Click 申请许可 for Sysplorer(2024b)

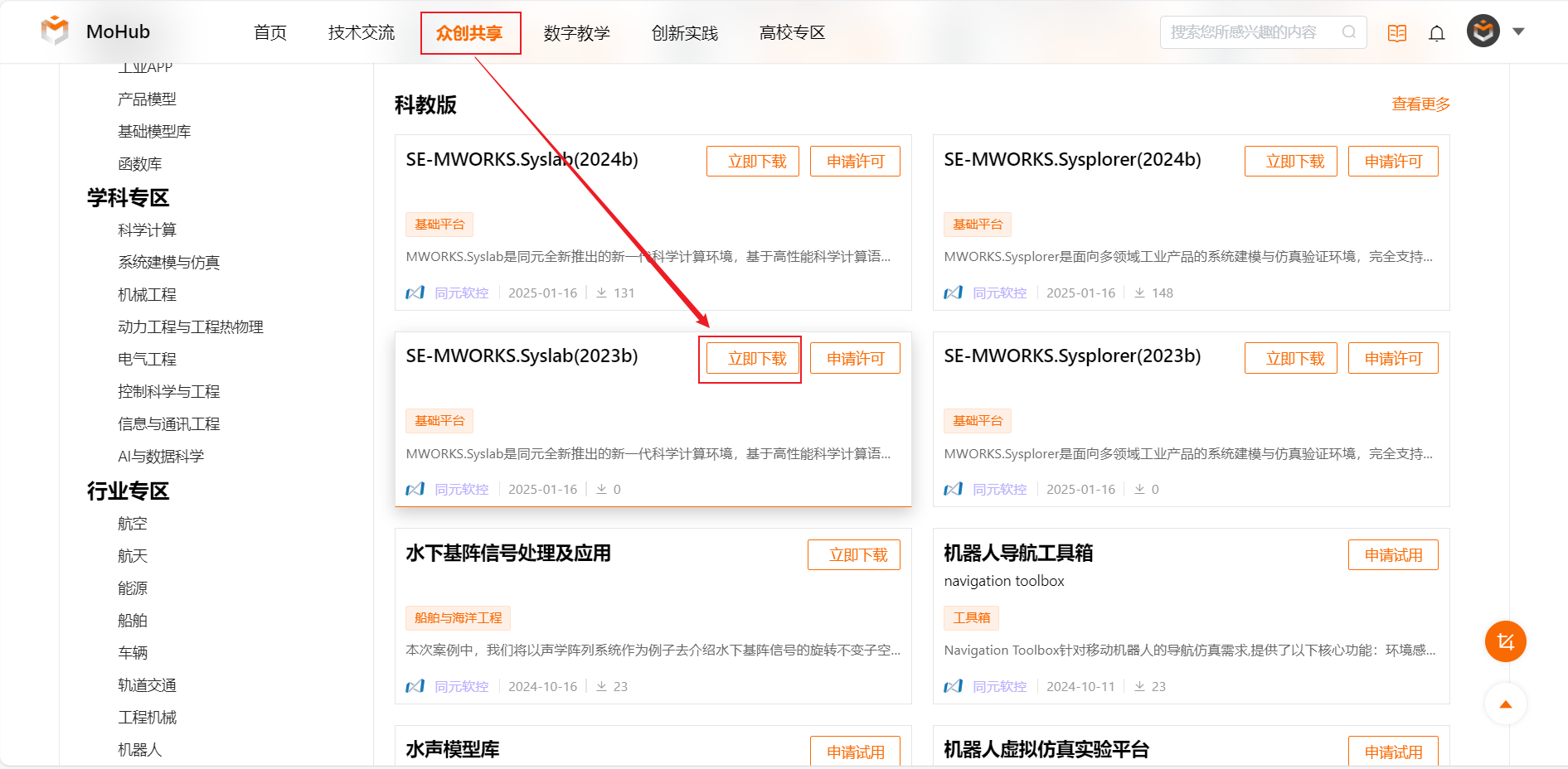click(1393, 161)
